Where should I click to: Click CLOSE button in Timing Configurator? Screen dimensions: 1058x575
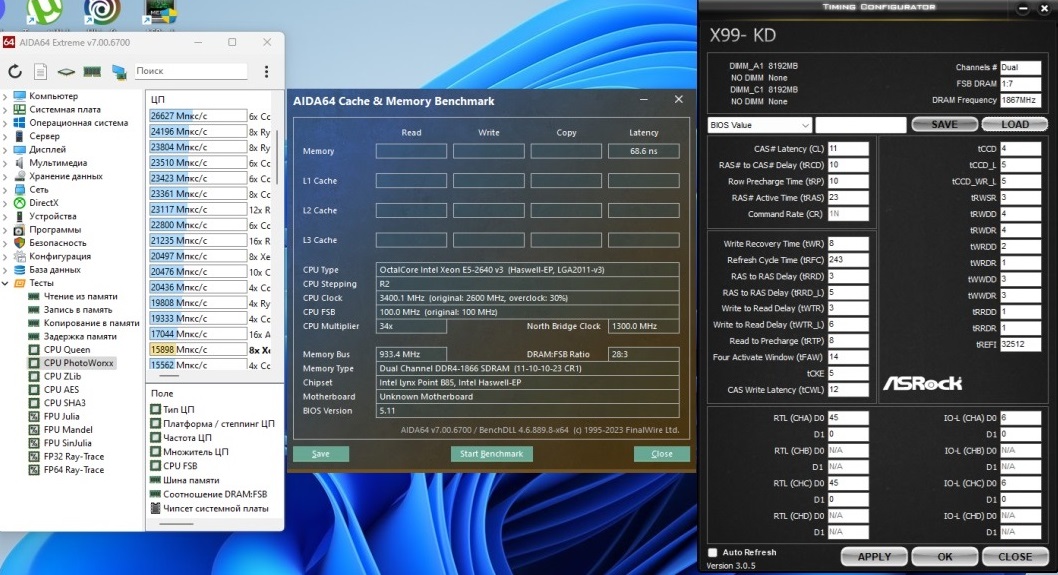point(1015,557)
